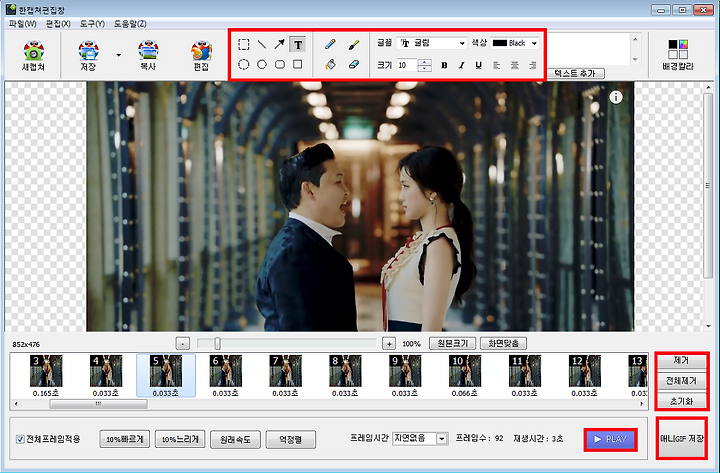This screenshot has width=720, height=473.
Task: Select the circle shape tool
Action: click(262, 64)
